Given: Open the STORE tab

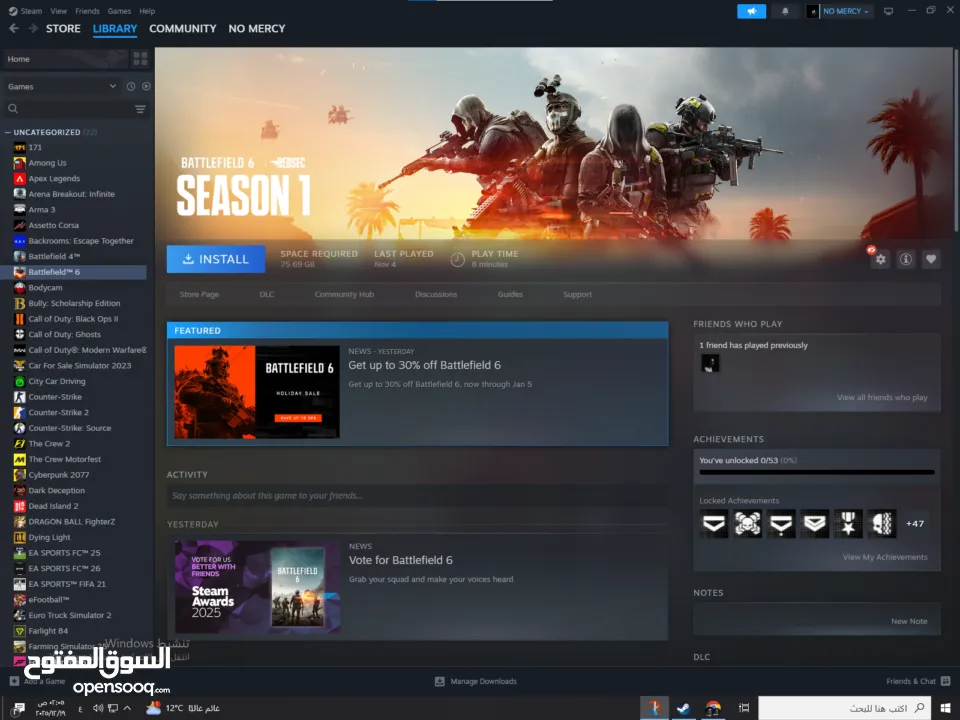Looking at the screenshot, I should 63,29.
